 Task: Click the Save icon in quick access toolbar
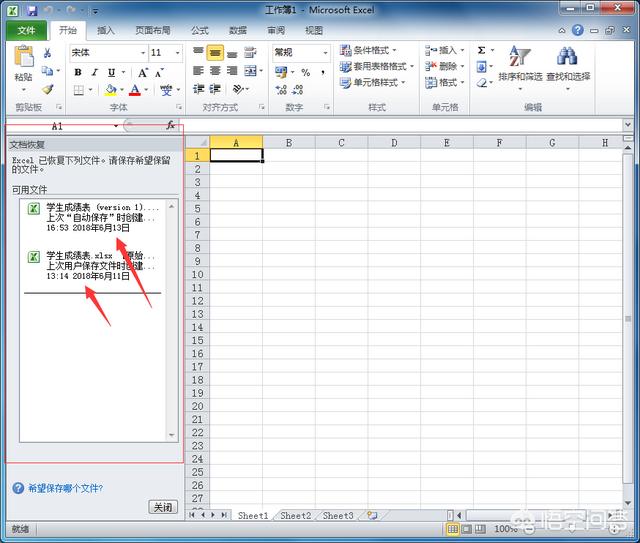tap(32, 9)
